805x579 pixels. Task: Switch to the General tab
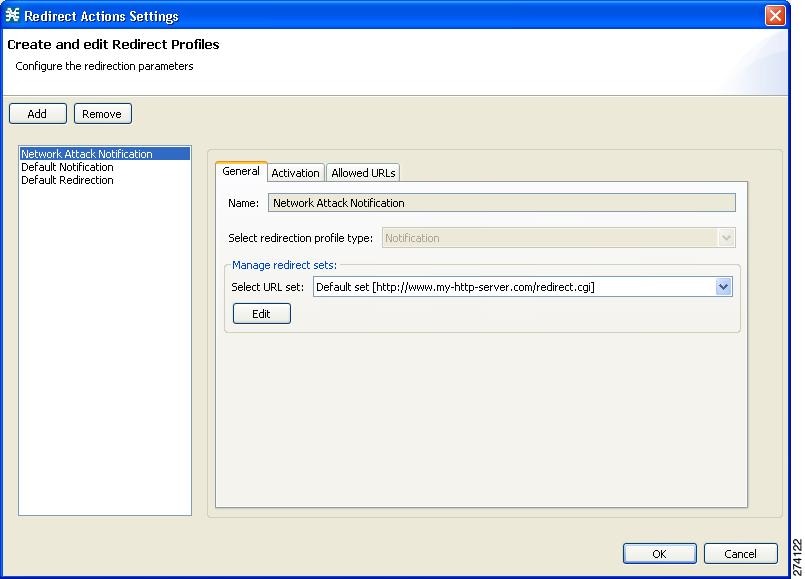coord(241,172)
